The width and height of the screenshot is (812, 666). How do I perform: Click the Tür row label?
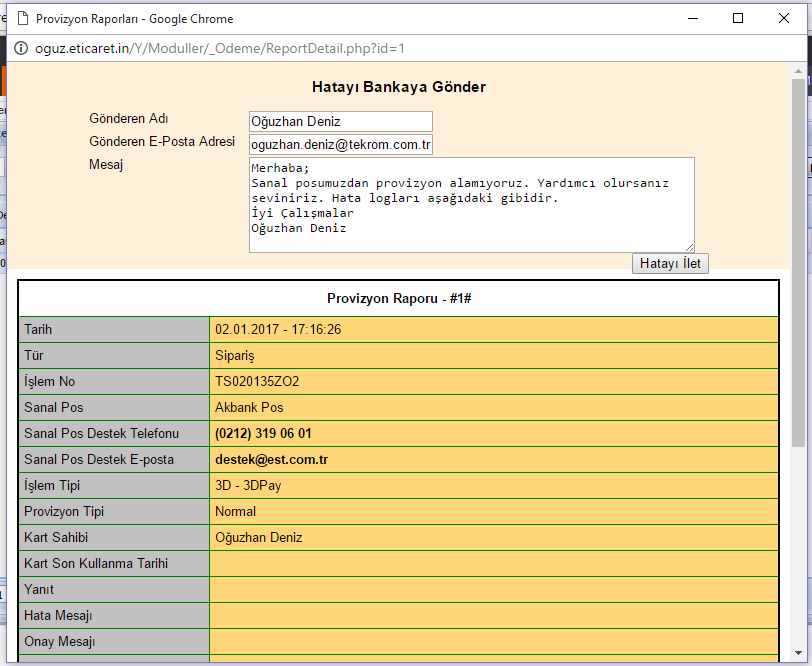(34, 356)
